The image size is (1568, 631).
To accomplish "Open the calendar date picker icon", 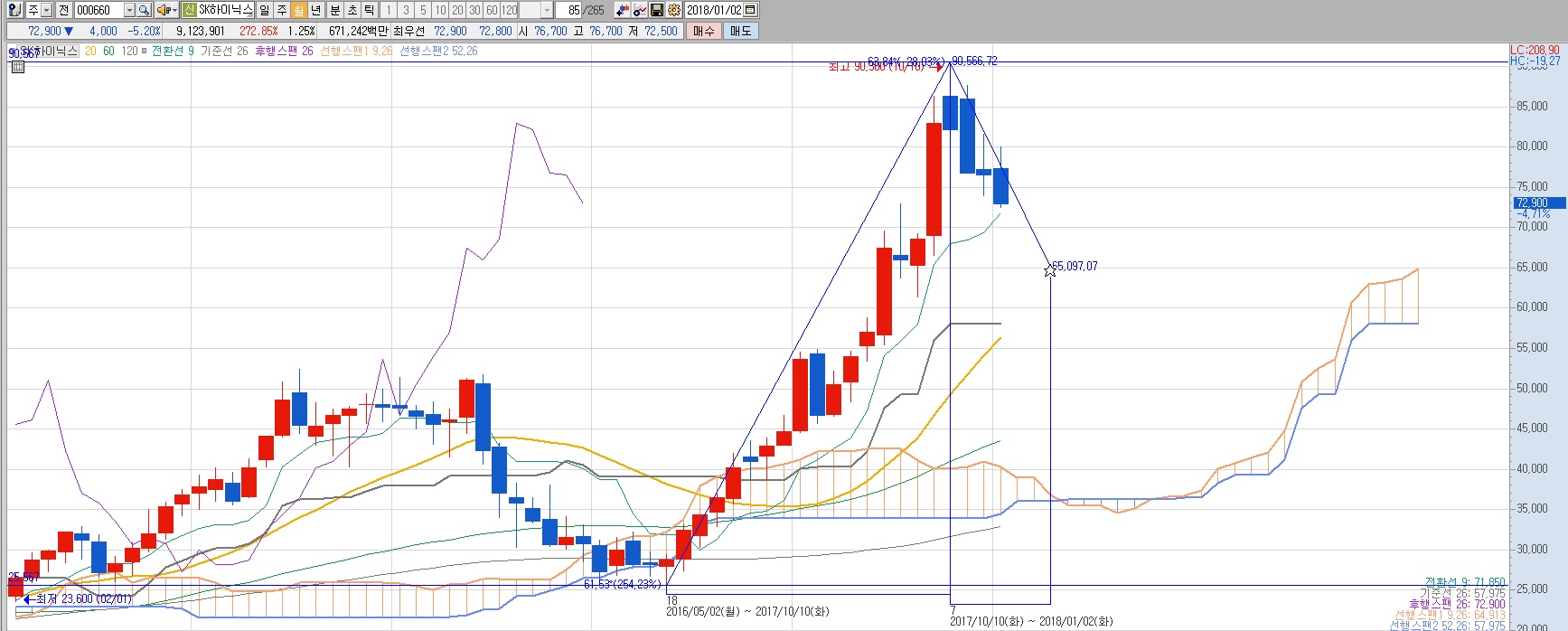I will click(x=750, y=10).
